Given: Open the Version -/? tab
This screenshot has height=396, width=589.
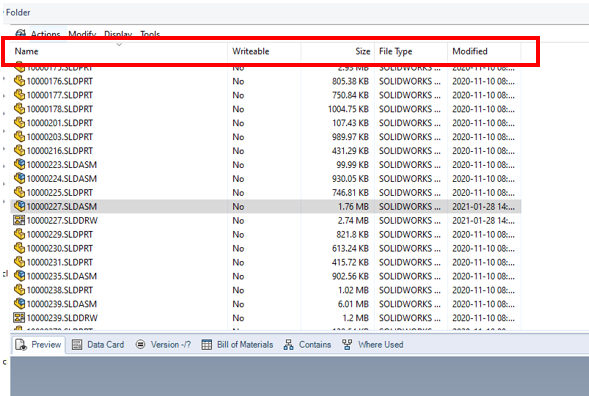Looking at the screenshot, I should click(163, 345).
